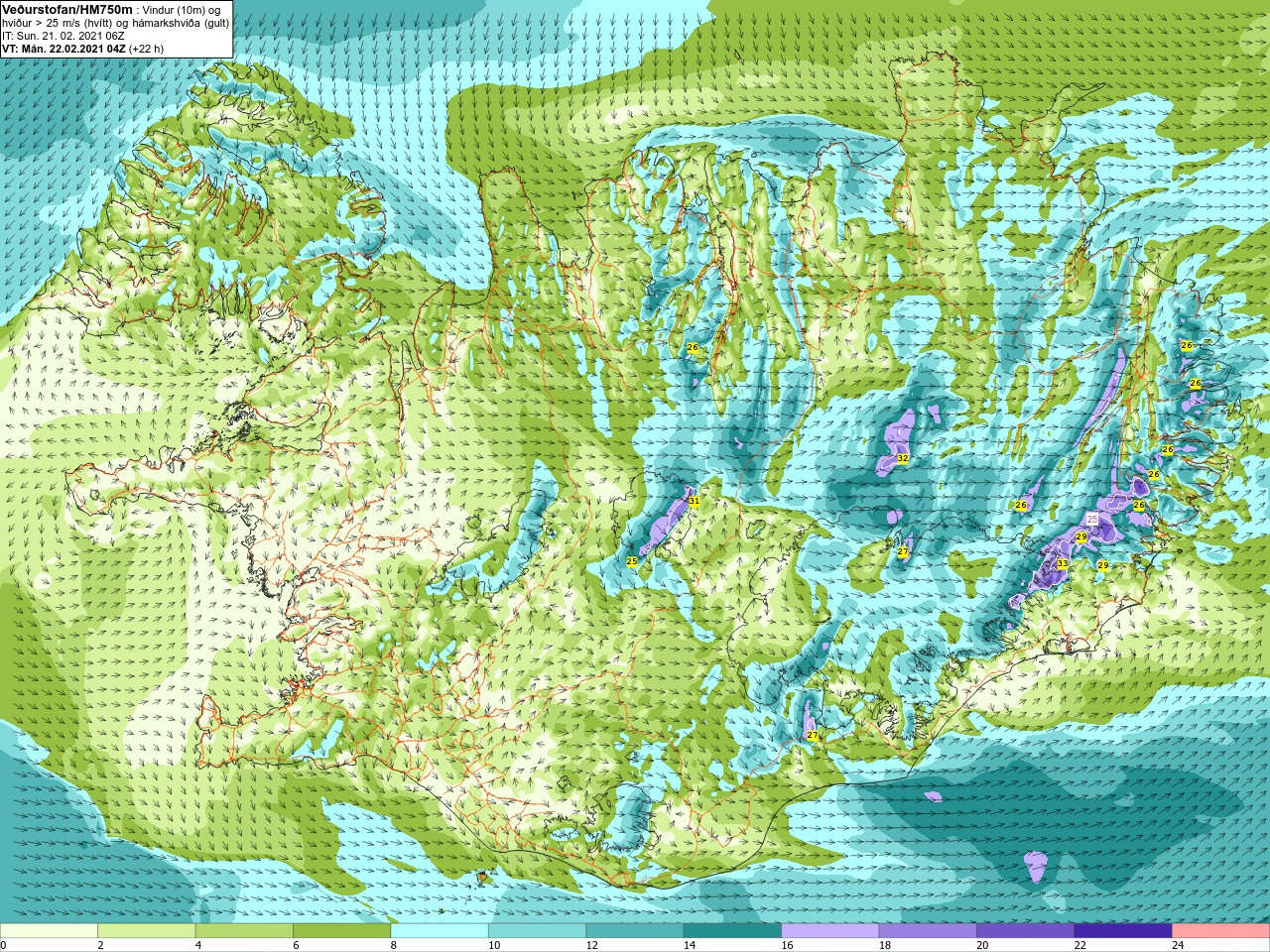Select the 18–20 m/s medium purple legend swatch
This screenshot has width=1270, height=952.
pos(928,931)
